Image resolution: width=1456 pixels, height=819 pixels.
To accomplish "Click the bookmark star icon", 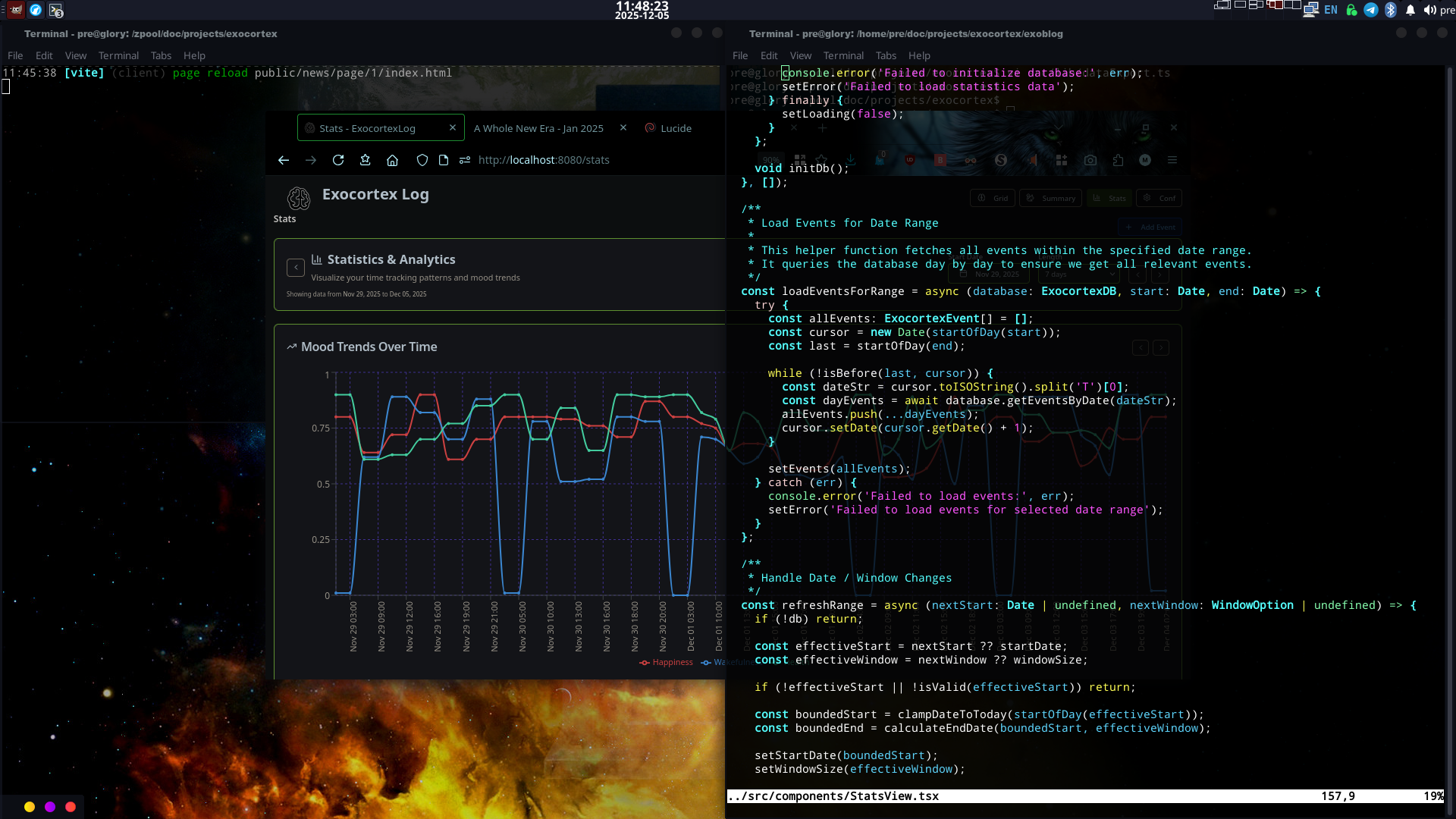I will click(366, 160).
